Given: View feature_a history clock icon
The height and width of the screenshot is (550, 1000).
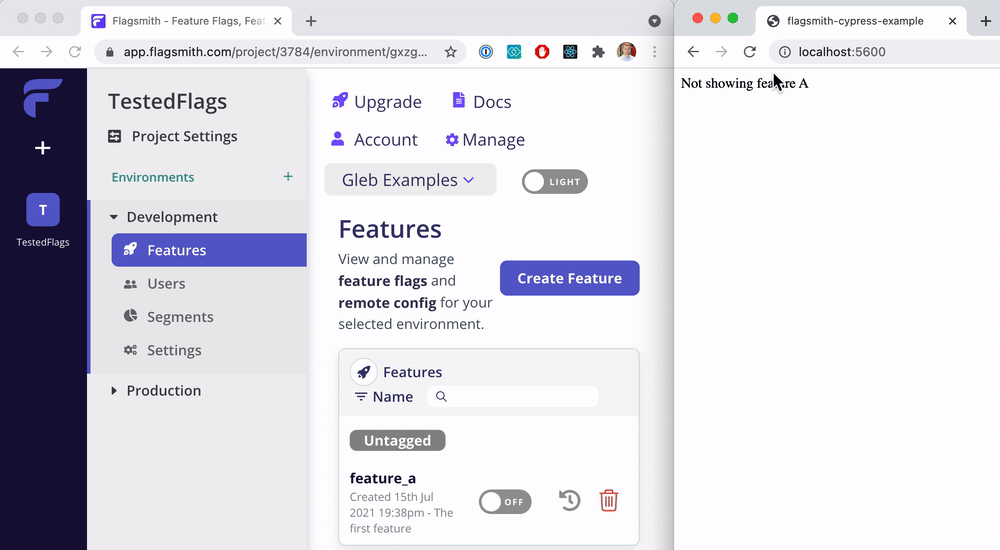Looking at the screenshot, I should coord(570,501).
